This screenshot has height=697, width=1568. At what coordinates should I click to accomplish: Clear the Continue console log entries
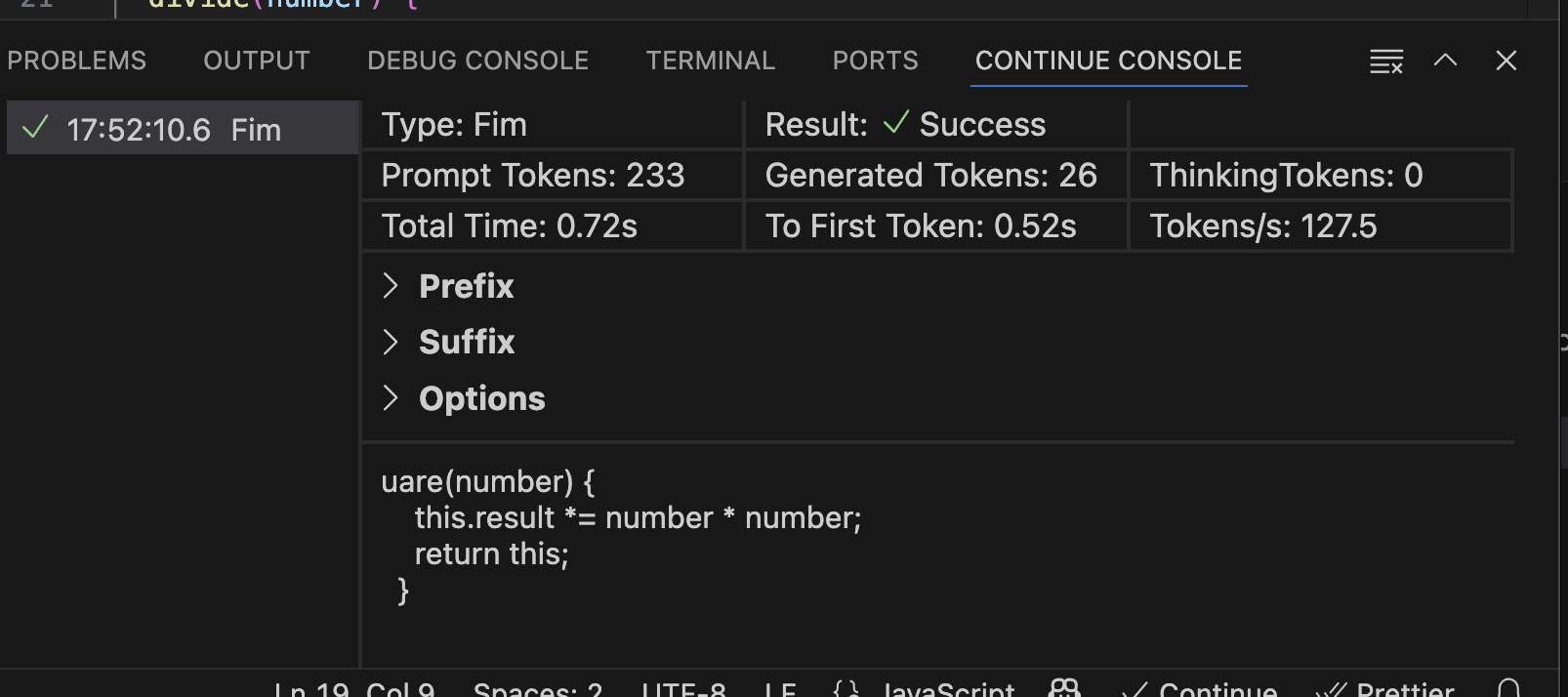click(1385, 61)
